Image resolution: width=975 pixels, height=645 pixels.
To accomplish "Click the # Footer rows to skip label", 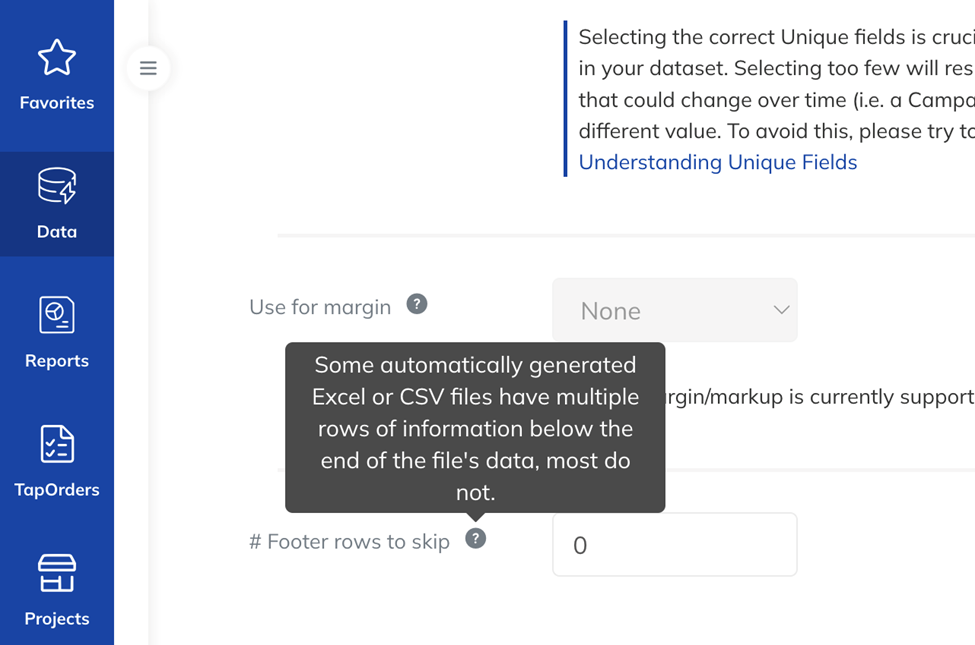I will pyautogui.click(x=349, y=542).
